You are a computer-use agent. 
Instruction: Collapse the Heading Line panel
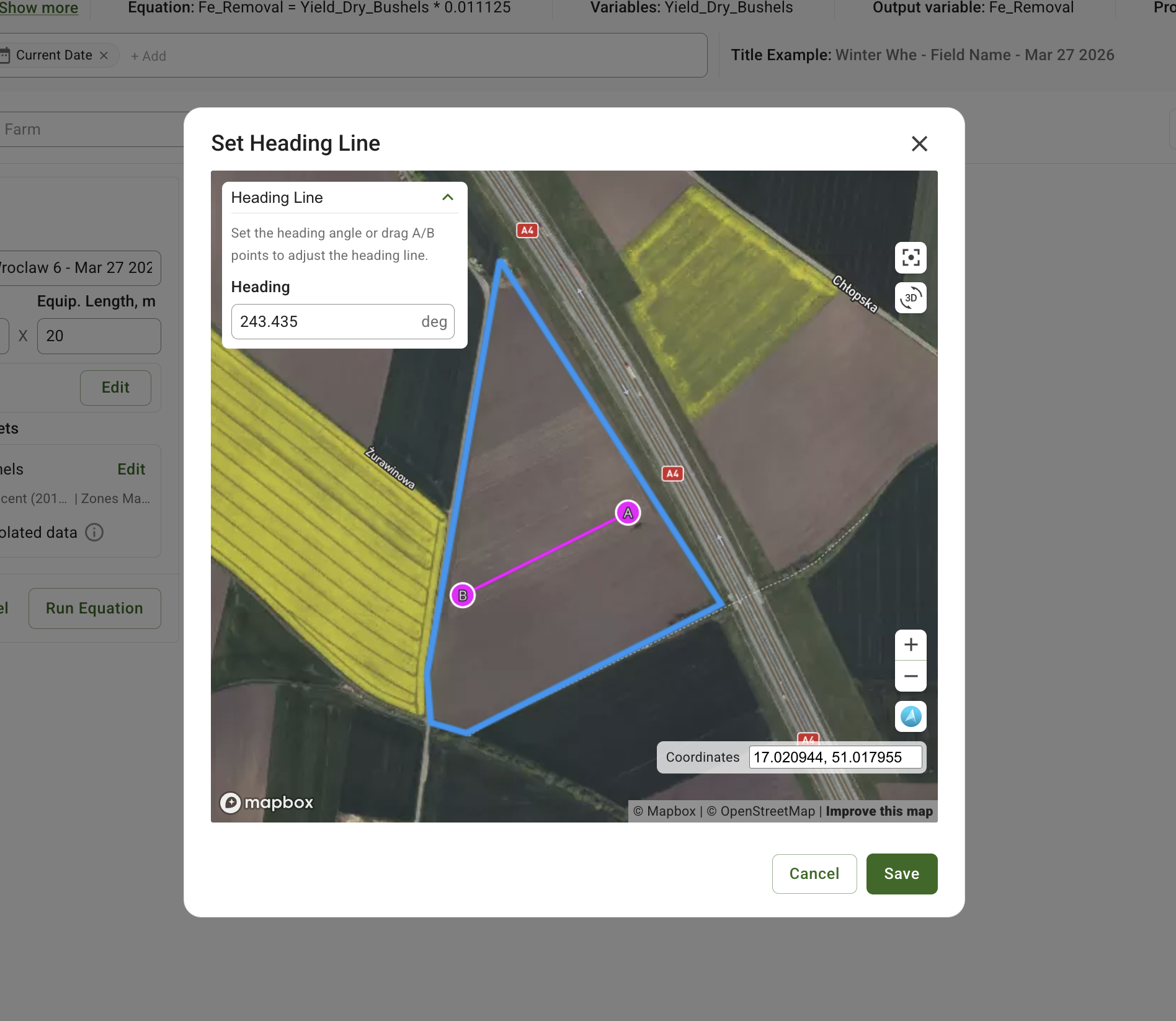tap(448, 197)
